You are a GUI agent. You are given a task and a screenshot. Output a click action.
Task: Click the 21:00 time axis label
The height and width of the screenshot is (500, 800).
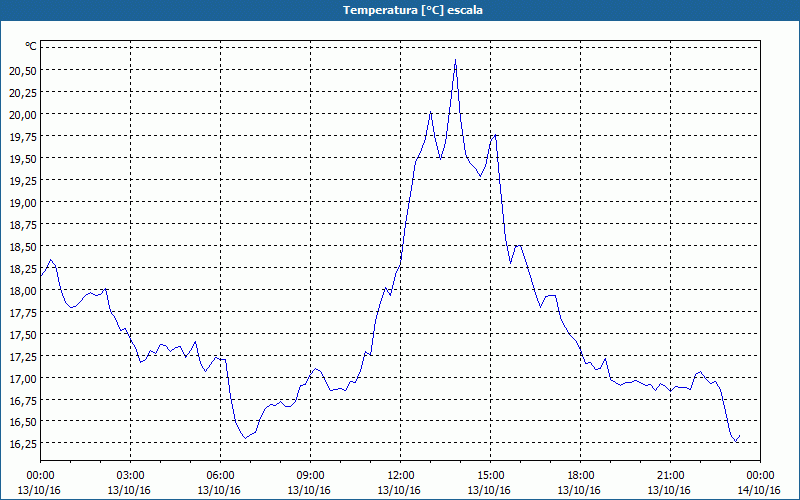(670, 476)
